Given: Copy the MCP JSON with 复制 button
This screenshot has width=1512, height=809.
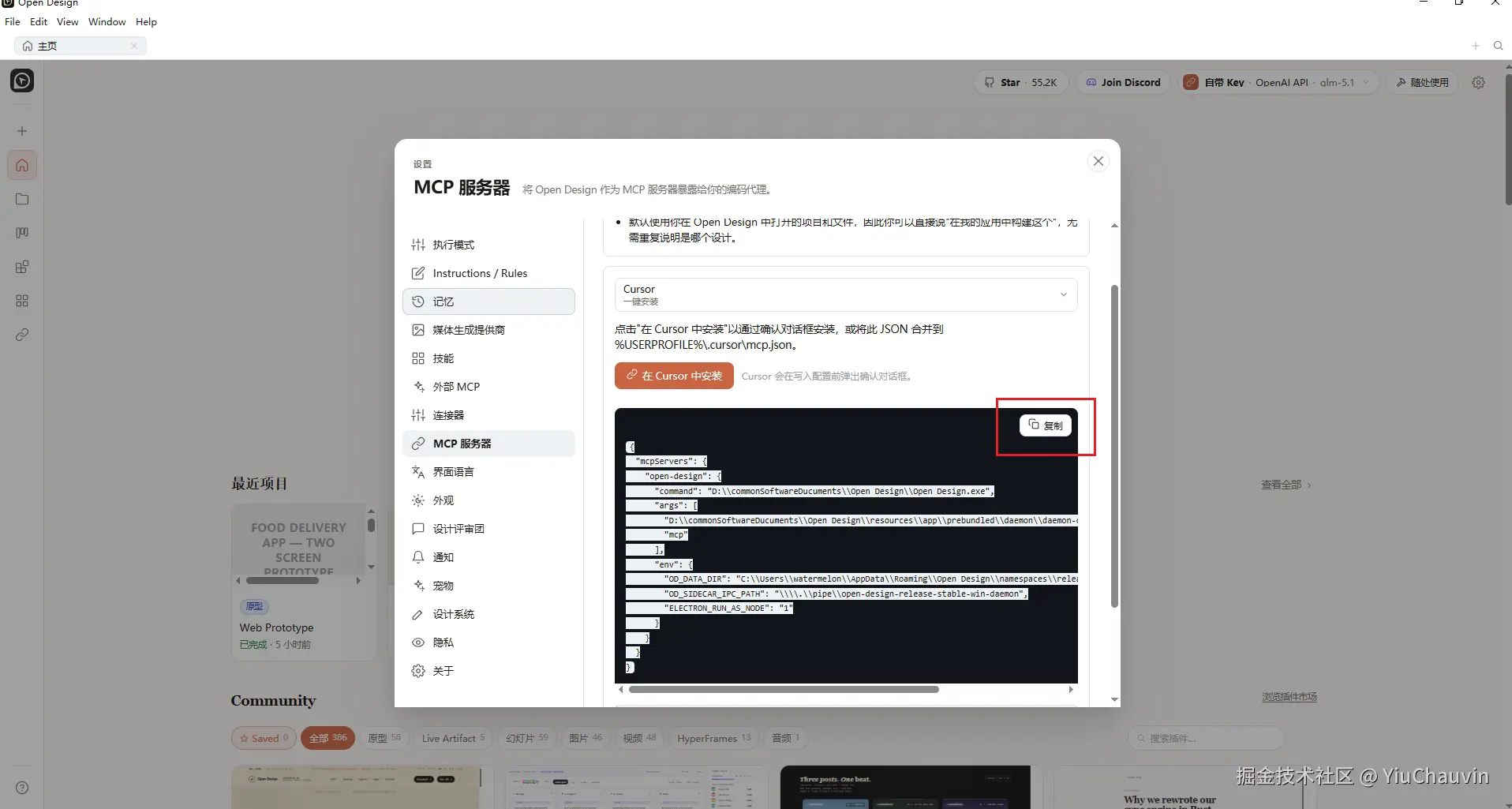Looking at the screenshot, I should (1046, 425).
